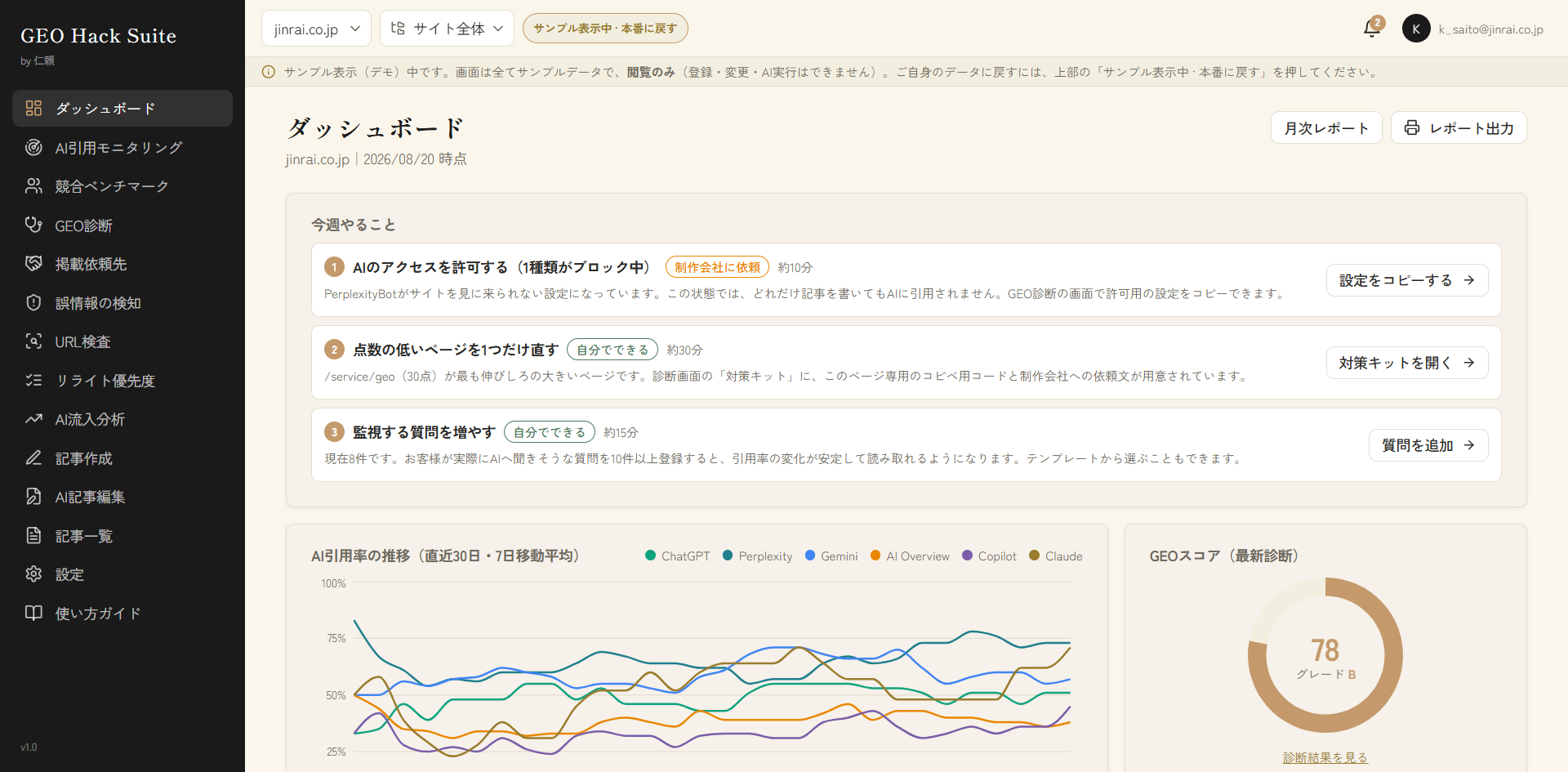Click 自分でできる tag on task 3
1568x772 pixels.
tap(550, 432)
